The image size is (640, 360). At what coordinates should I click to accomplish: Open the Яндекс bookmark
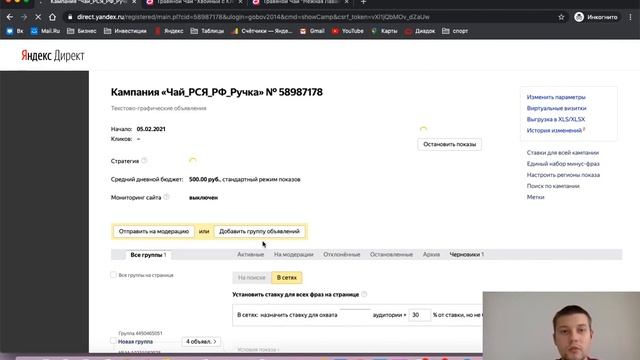pyautogui.click(x=169, y=31)
